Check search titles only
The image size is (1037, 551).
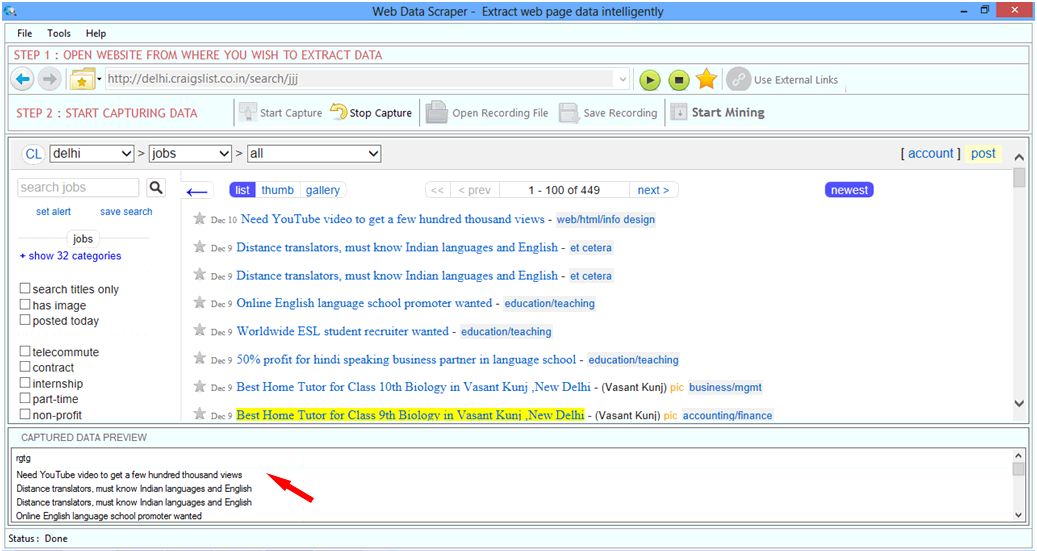(25, 288)
